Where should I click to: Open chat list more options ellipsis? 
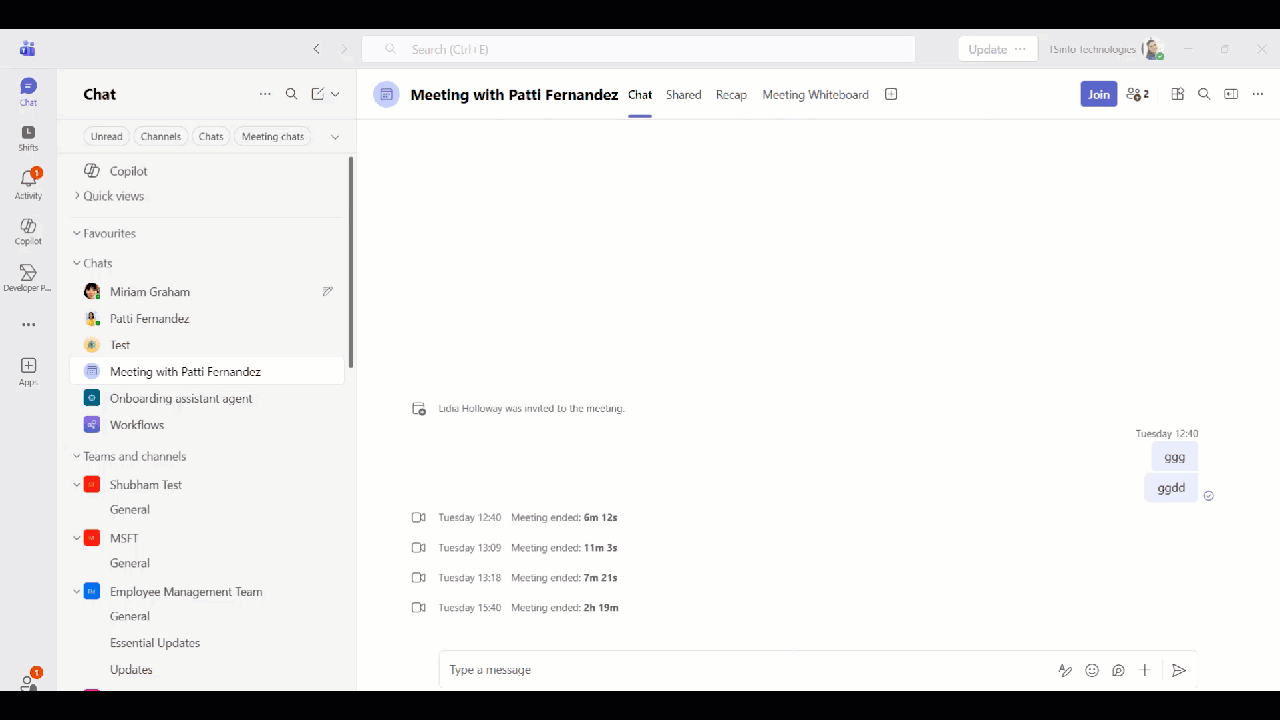[265, 94]
